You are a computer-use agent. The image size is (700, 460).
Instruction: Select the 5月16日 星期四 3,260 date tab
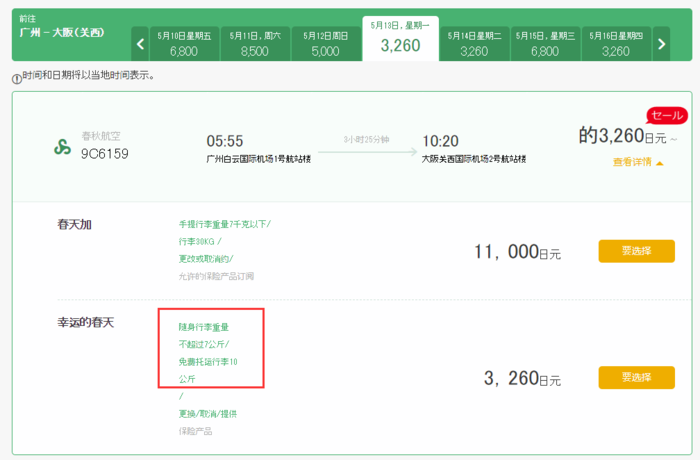click(x=616, y=43)
